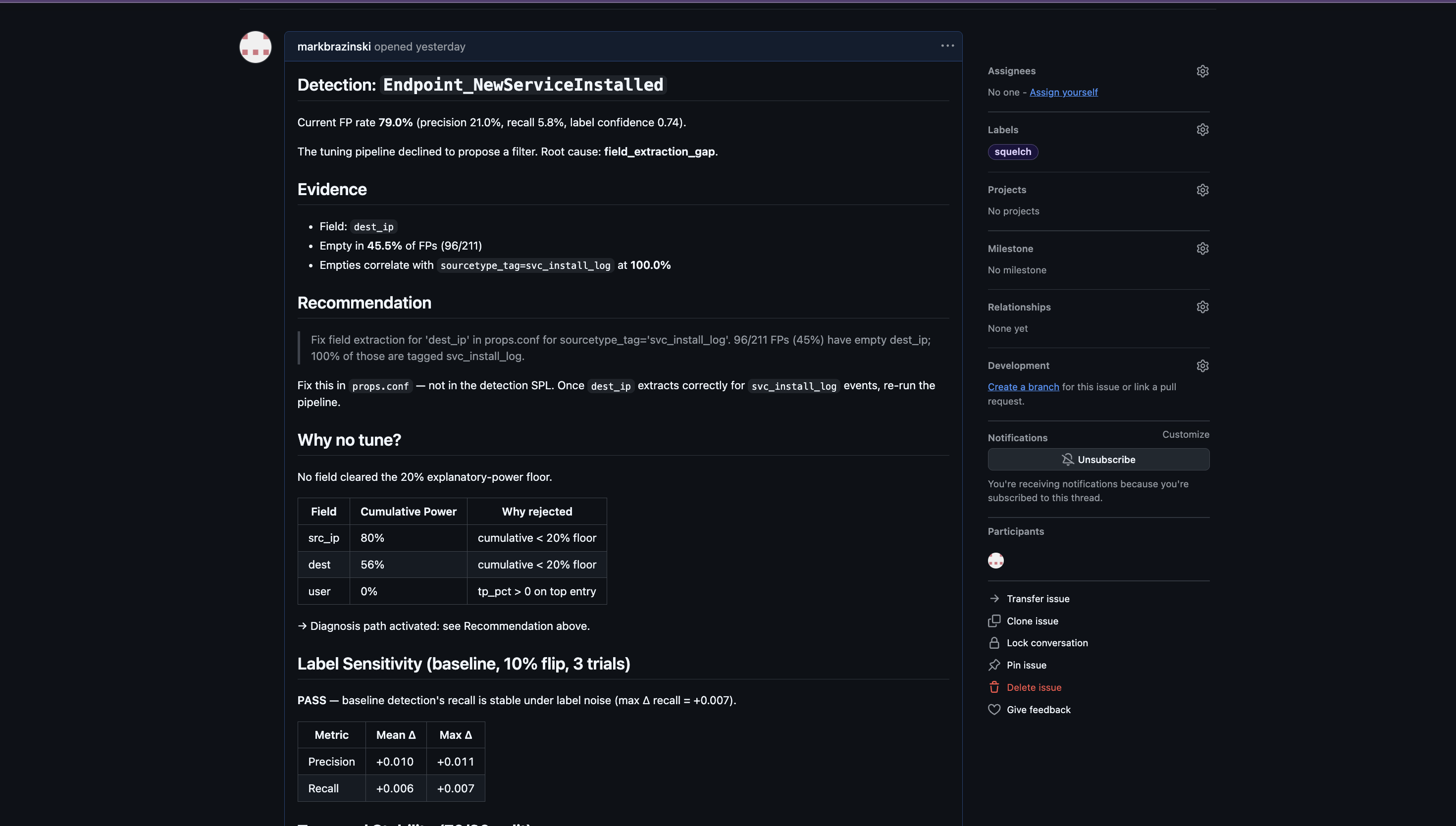Click the Transfer issue arrow icon
The height and width of the screenshot is (826, 1456).
click(994, 599)
